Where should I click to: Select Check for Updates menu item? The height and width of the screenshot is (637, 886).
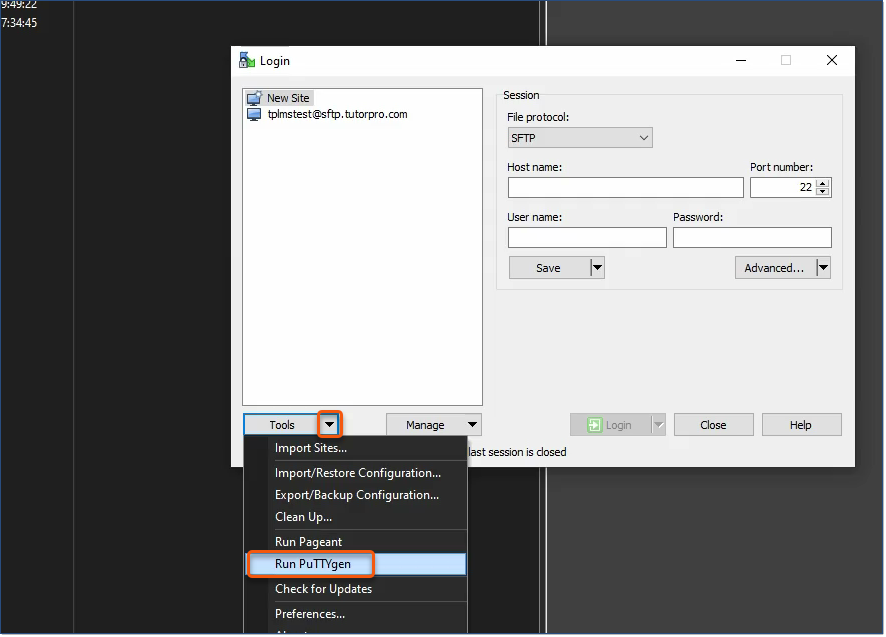coord(356,590)
